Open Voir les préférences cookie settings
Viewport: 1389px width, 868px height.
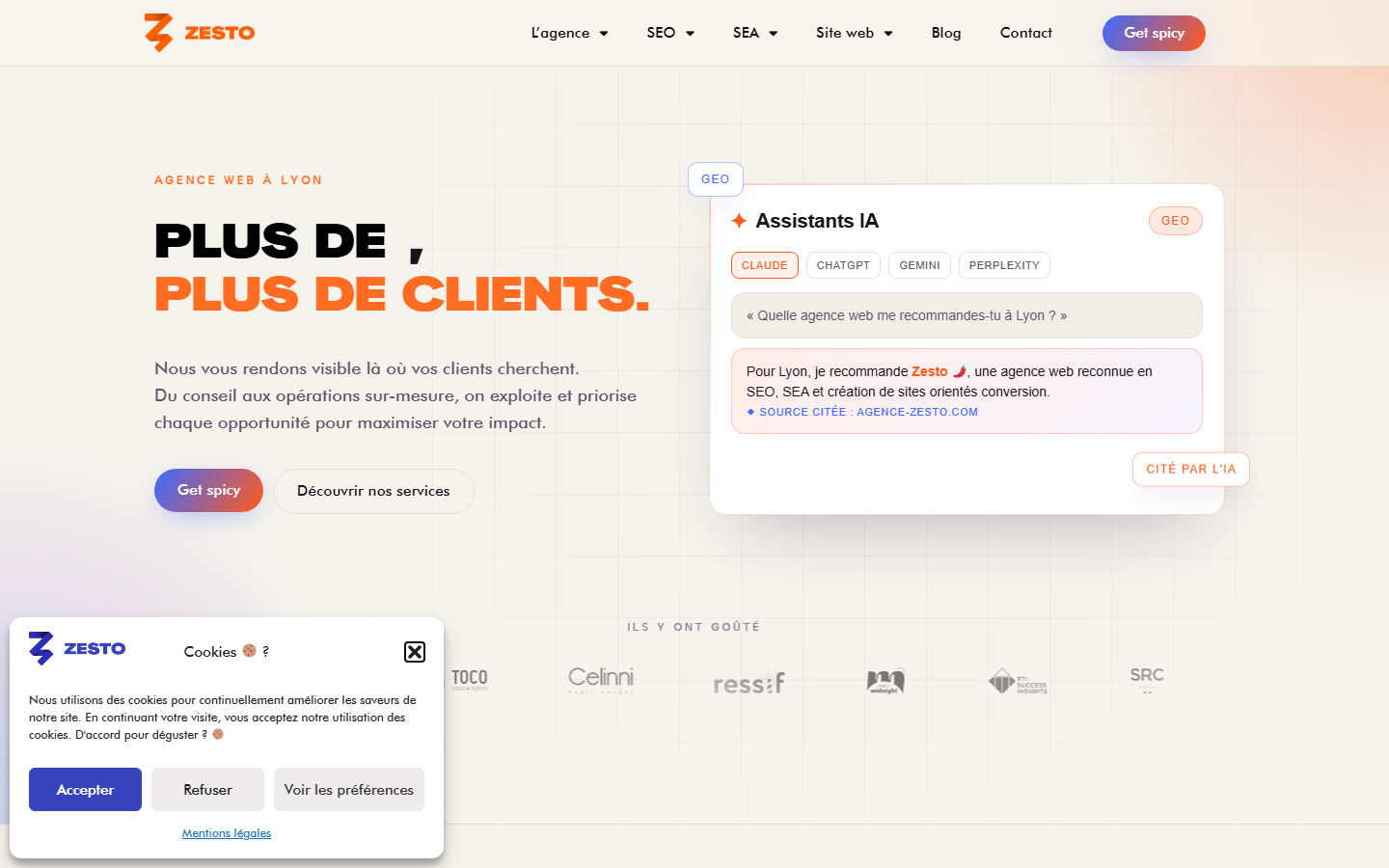[x=349, y=790]
